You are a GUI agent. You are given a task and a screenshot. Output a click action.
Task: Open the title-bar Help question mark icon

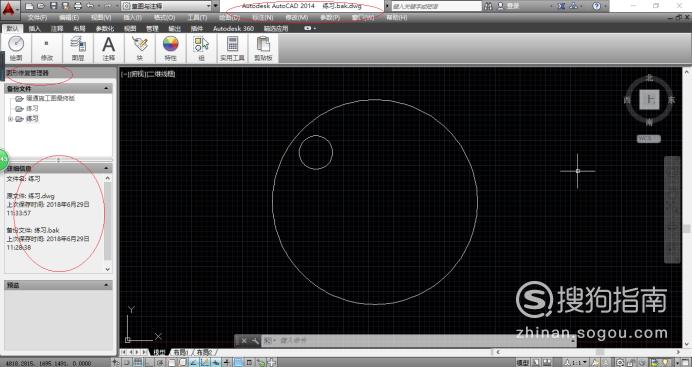(596, 6)
